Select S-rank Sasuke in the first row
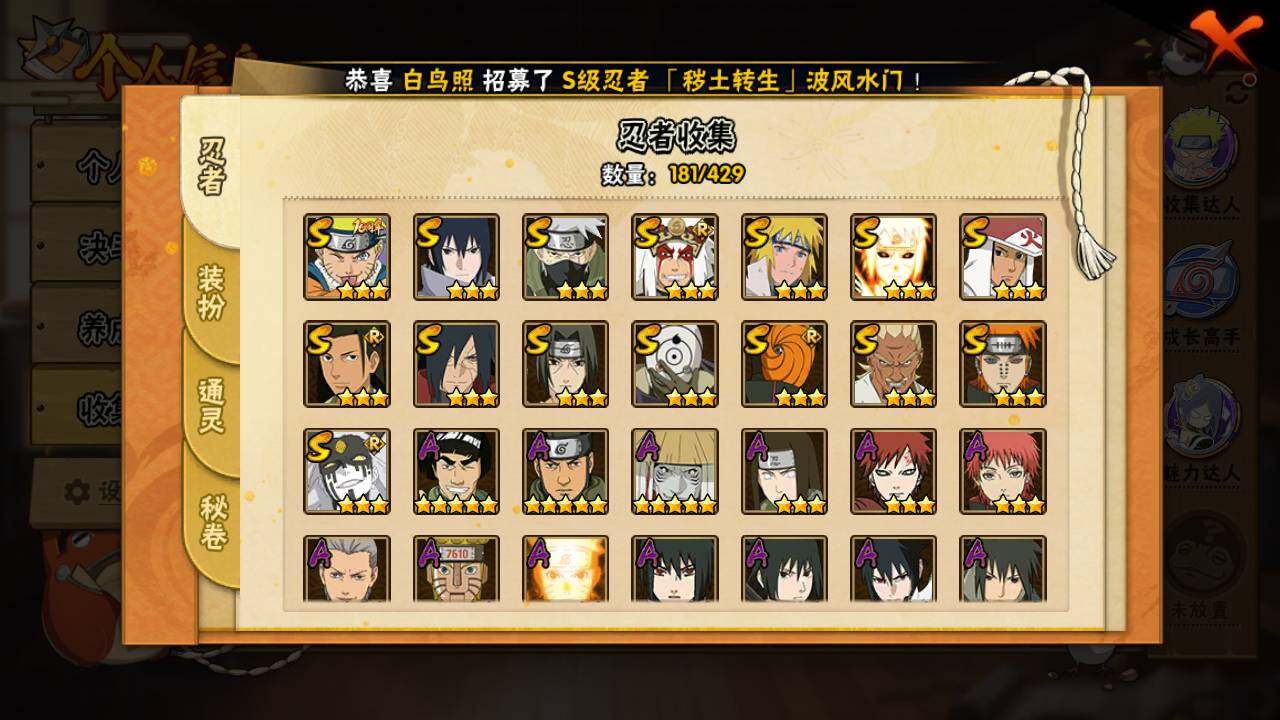The image size is (1280, 720). [x=456, y=257]
